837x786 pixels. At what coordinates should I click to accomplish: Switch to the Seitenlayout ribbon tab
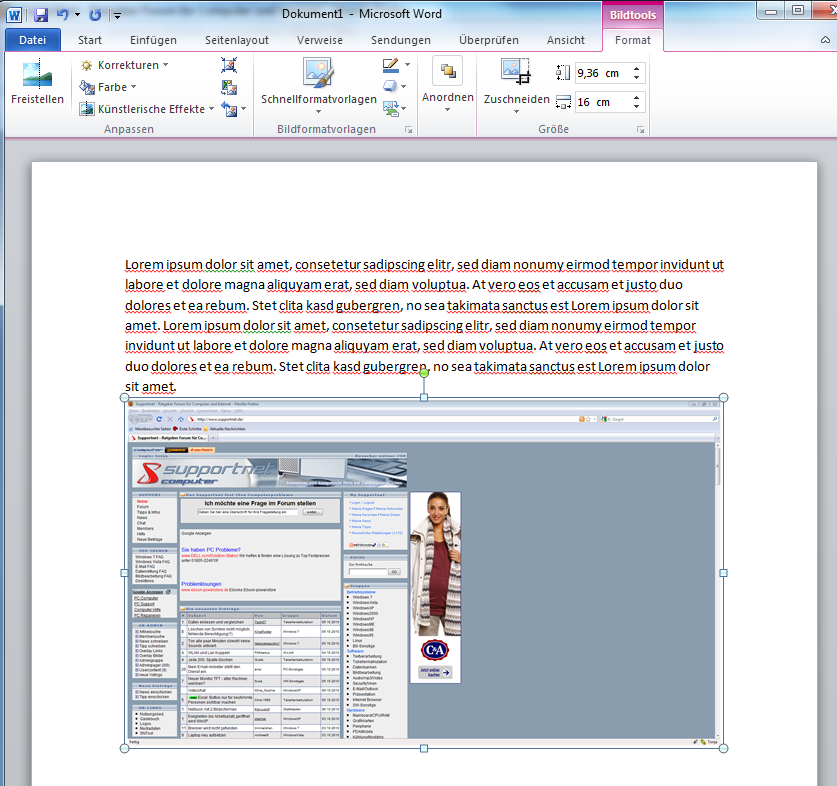[x=239, y=40]
